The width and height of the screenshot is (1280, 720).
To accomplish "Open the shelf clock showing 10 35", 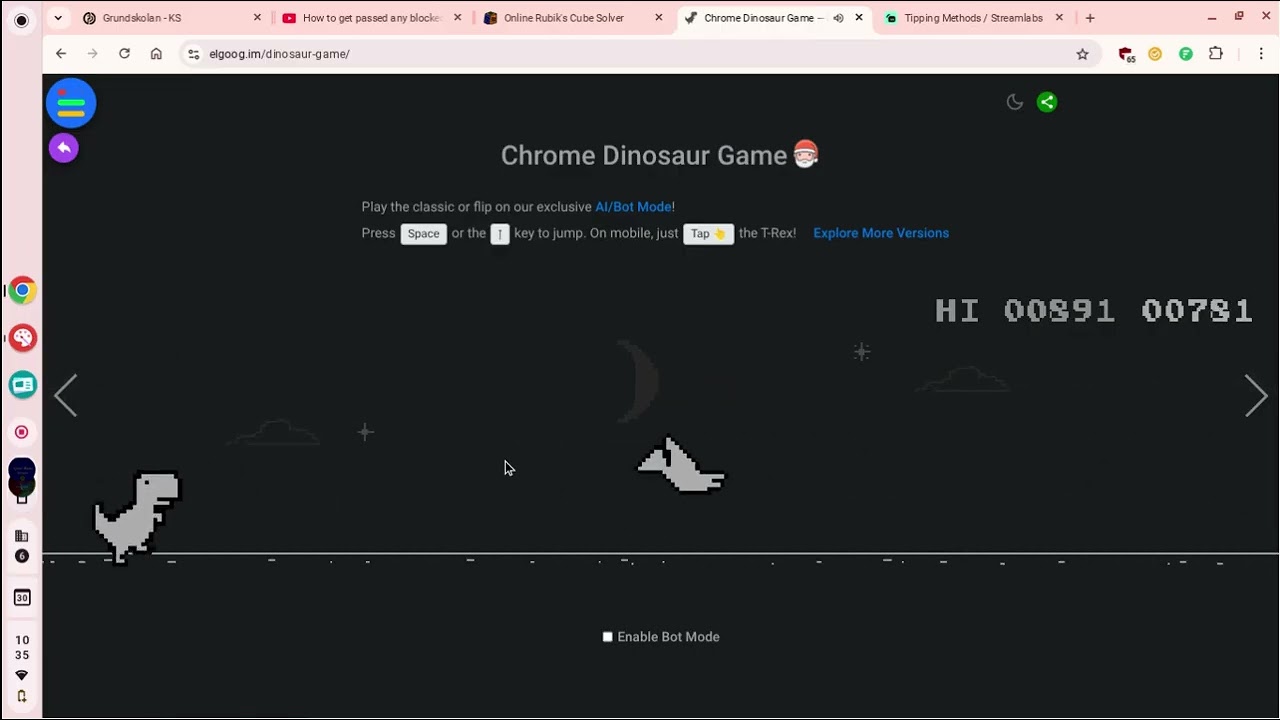I will tap(22, 647).
